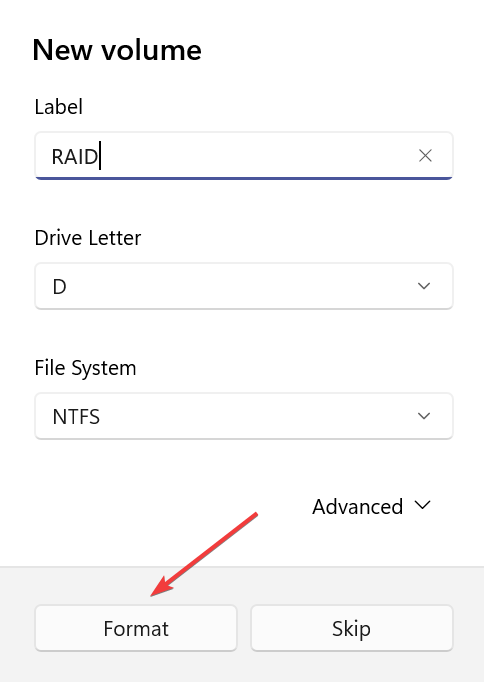
Task: Click the red arrow pointing at Format
Action: [204, 555]
